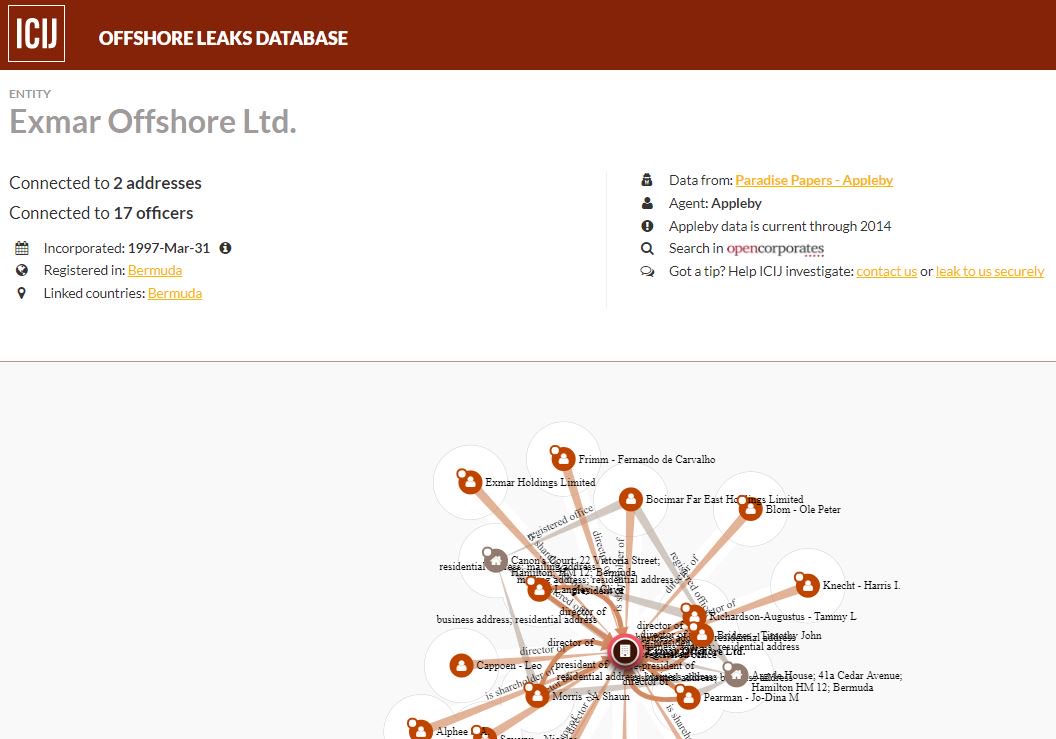Screen dimensions: 1056x739
Task: Select the Argyle House Cedar Avenue address node
Action: [736, 674]
